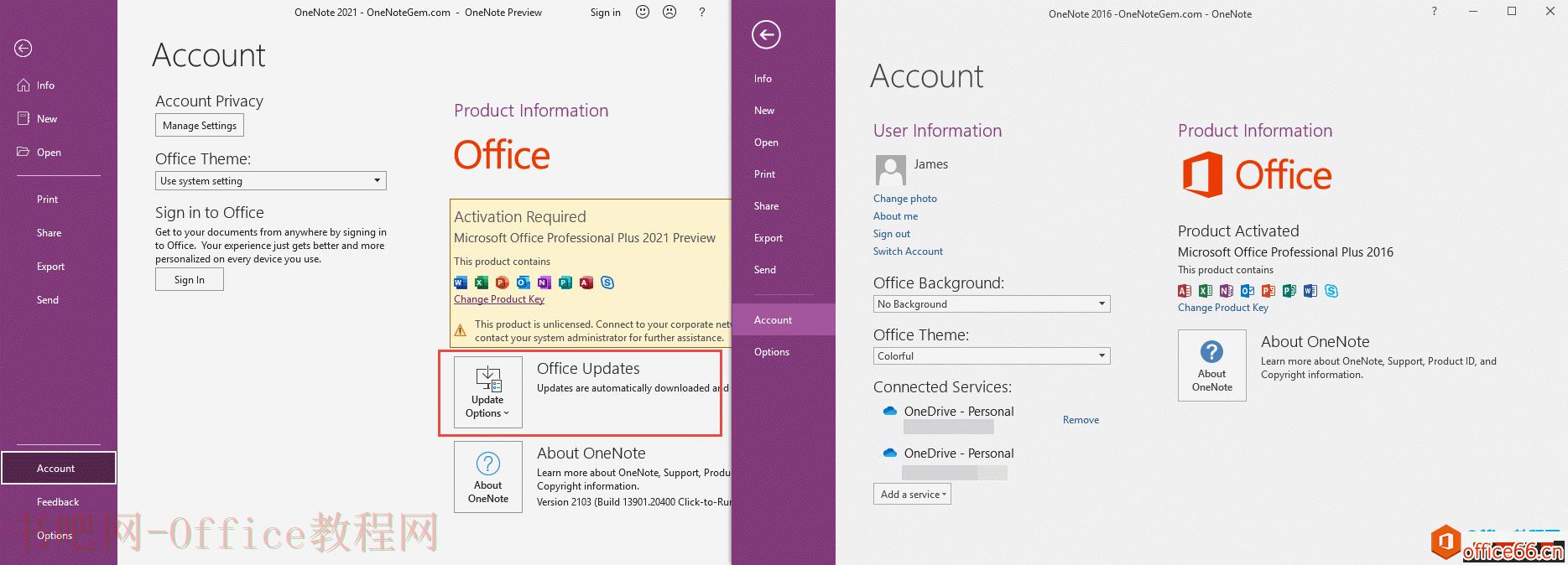Viewport: 1568px width, 565px height.
Task: Click the Publisher icon in 2021 product list
Action: coord(565,282)
